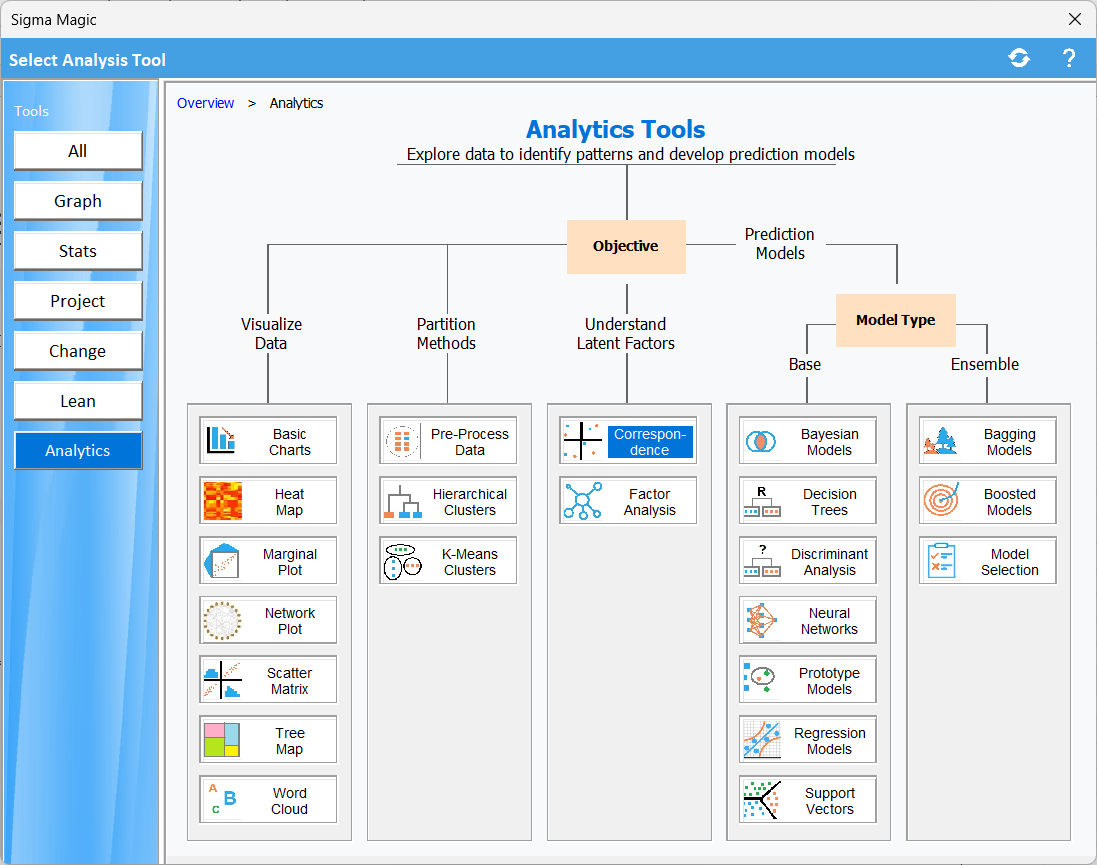Open the Scatter Matrix icon
The image size is (1097, 865).
[x=222, y=680]
